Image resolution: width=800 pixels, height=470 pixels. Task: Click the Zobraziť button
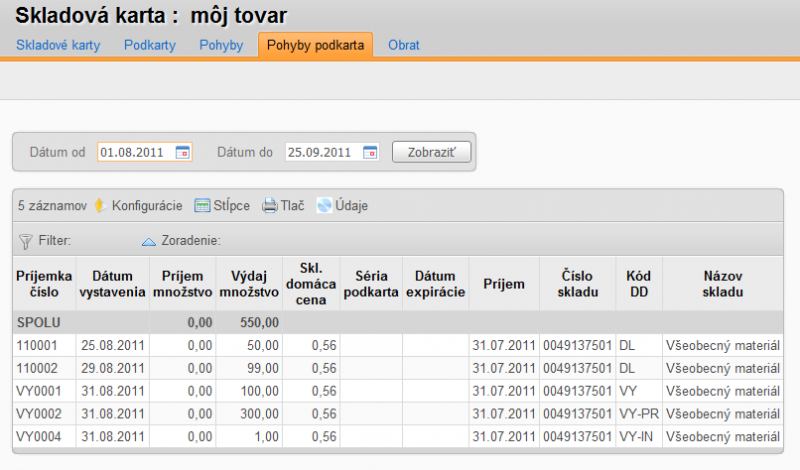click(x=432, y=152)
